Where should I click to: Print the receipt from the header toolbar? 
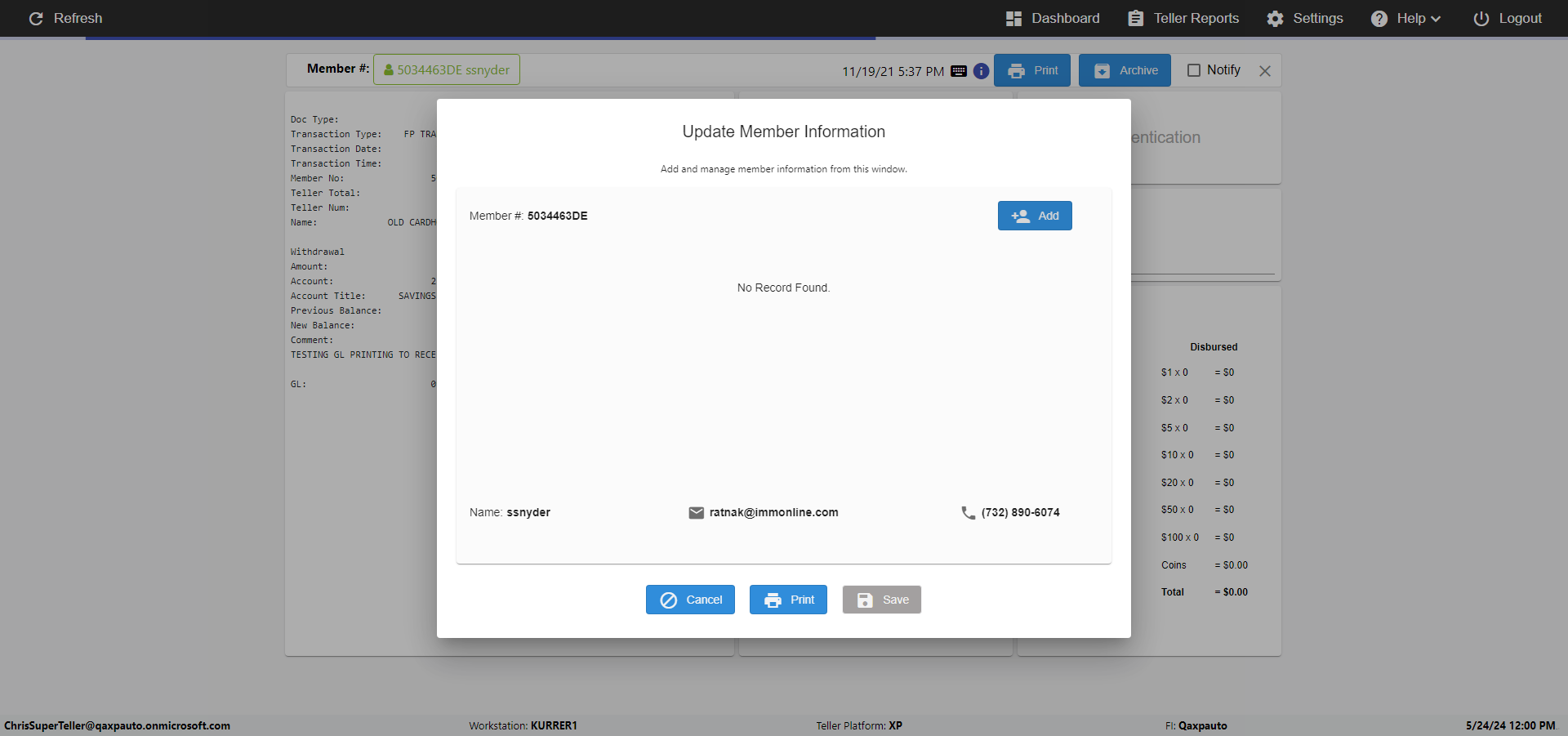tap(1032, 70)
